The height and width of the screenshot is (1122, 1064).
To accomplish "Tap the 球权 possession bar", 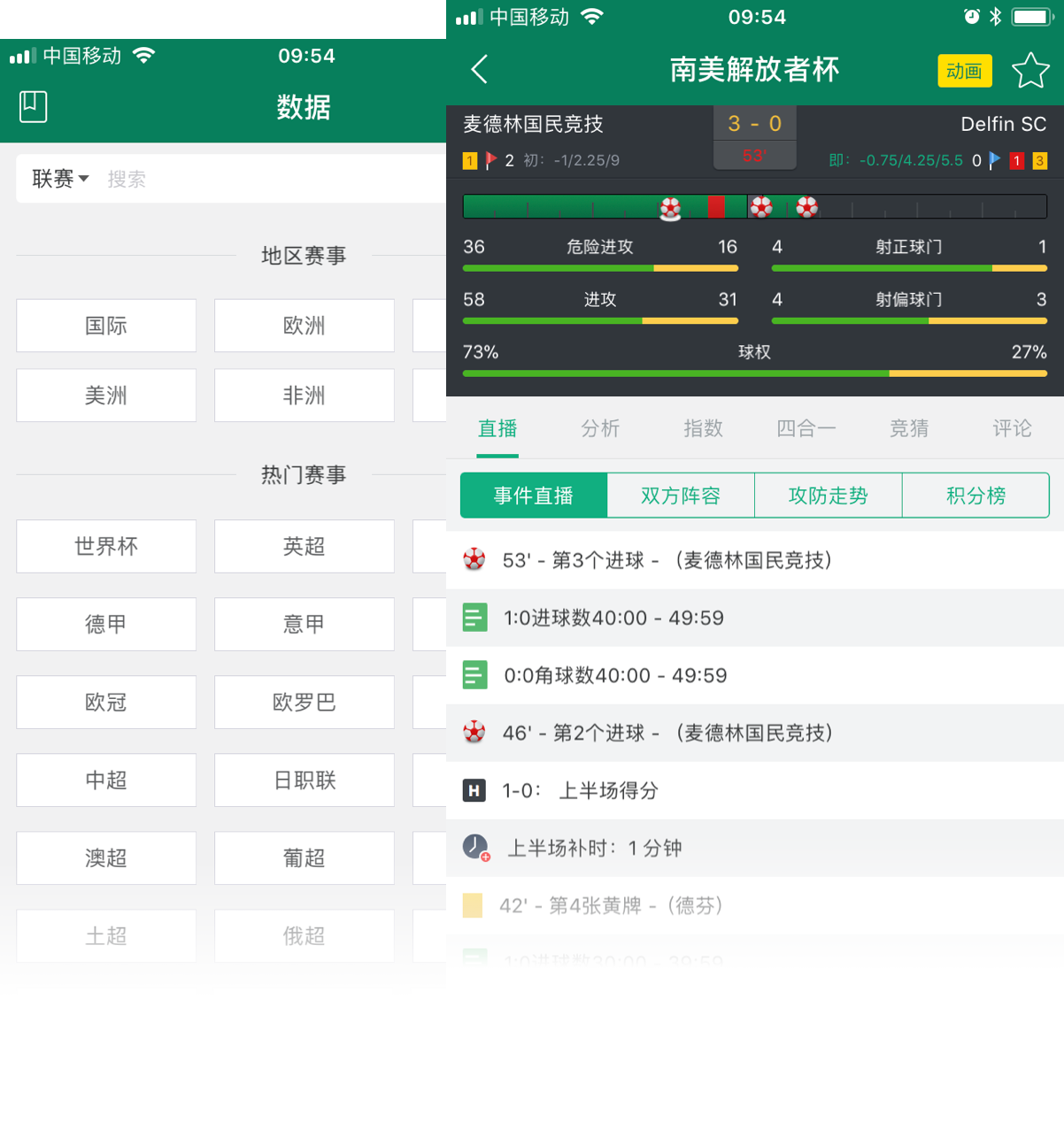I will point(755,373).
